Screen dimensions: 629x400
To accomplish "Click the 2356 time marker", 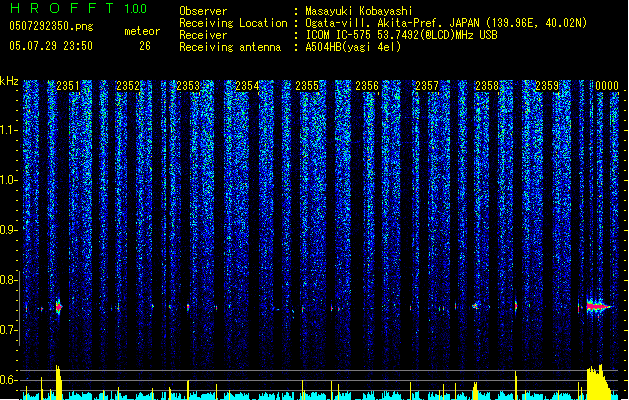I will tap(367, 86).
